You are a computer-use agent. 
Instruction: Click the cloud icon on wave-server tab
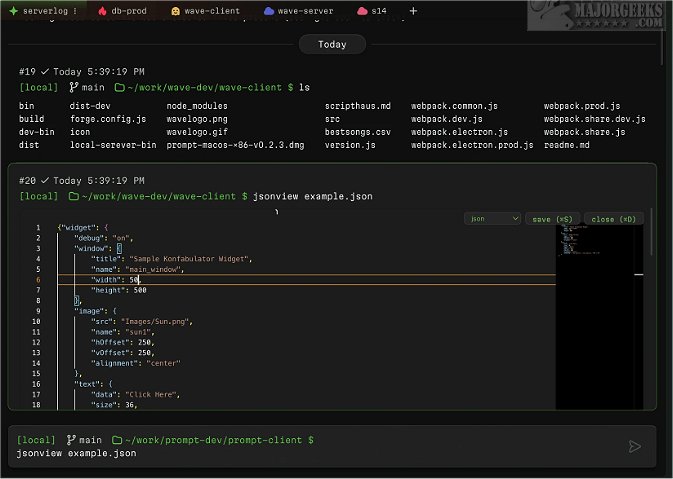tap(268, 10)
